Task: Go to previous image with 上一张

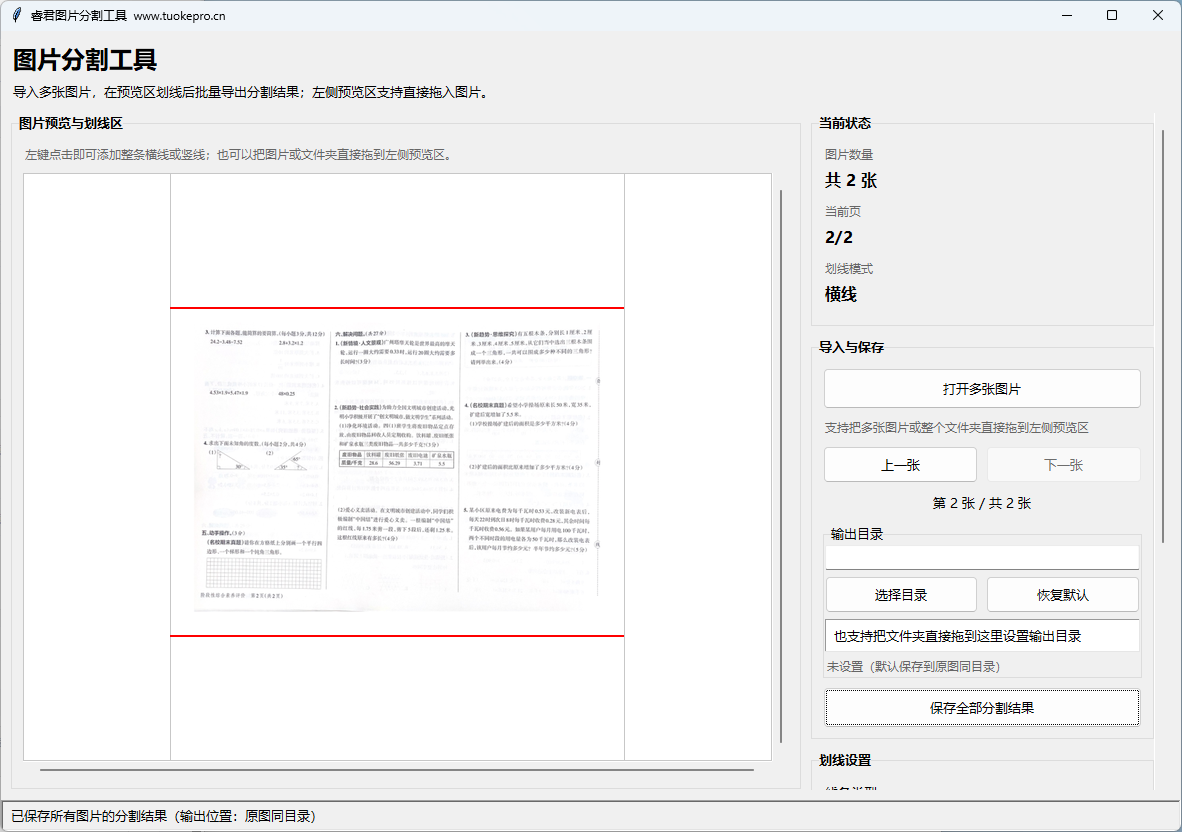Action: coord(900,465)
